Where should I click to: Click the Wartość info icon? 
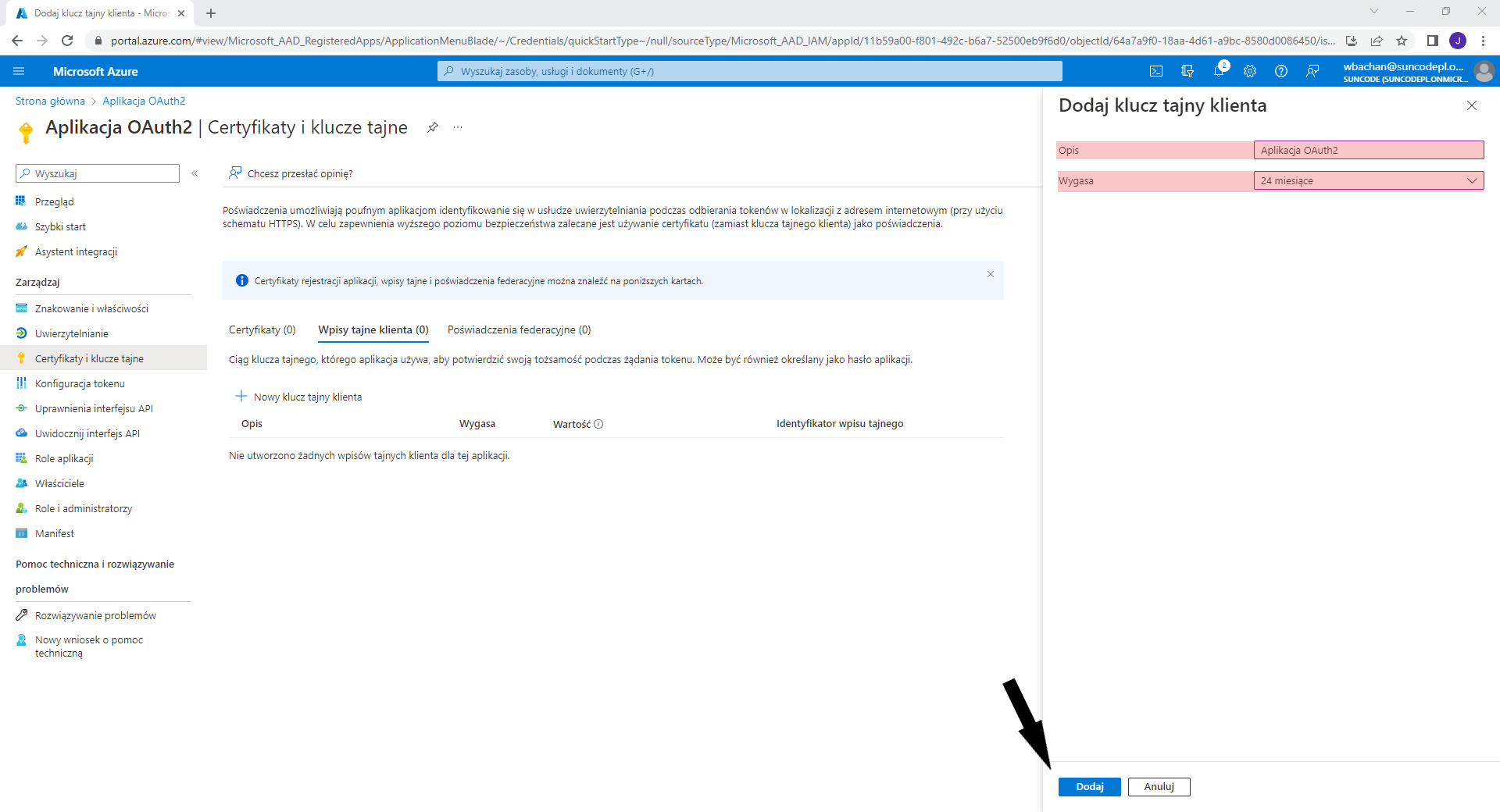(598, 424)
